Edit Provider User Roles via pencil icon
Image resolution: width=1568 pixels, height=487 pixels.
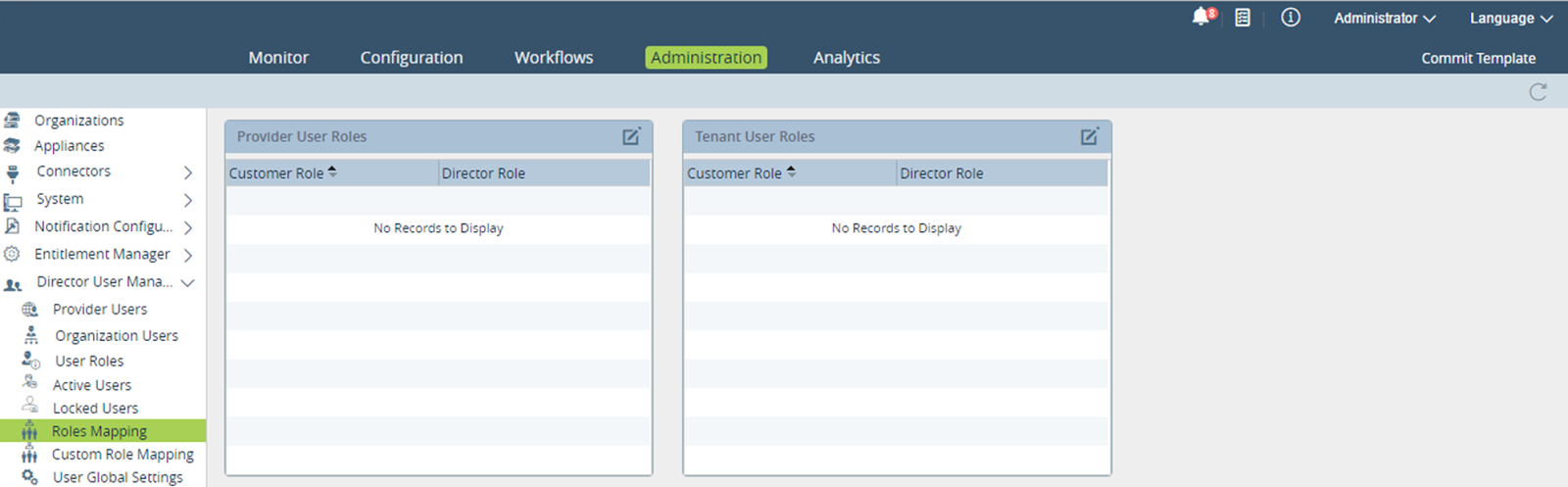click(x=631, y=137)
